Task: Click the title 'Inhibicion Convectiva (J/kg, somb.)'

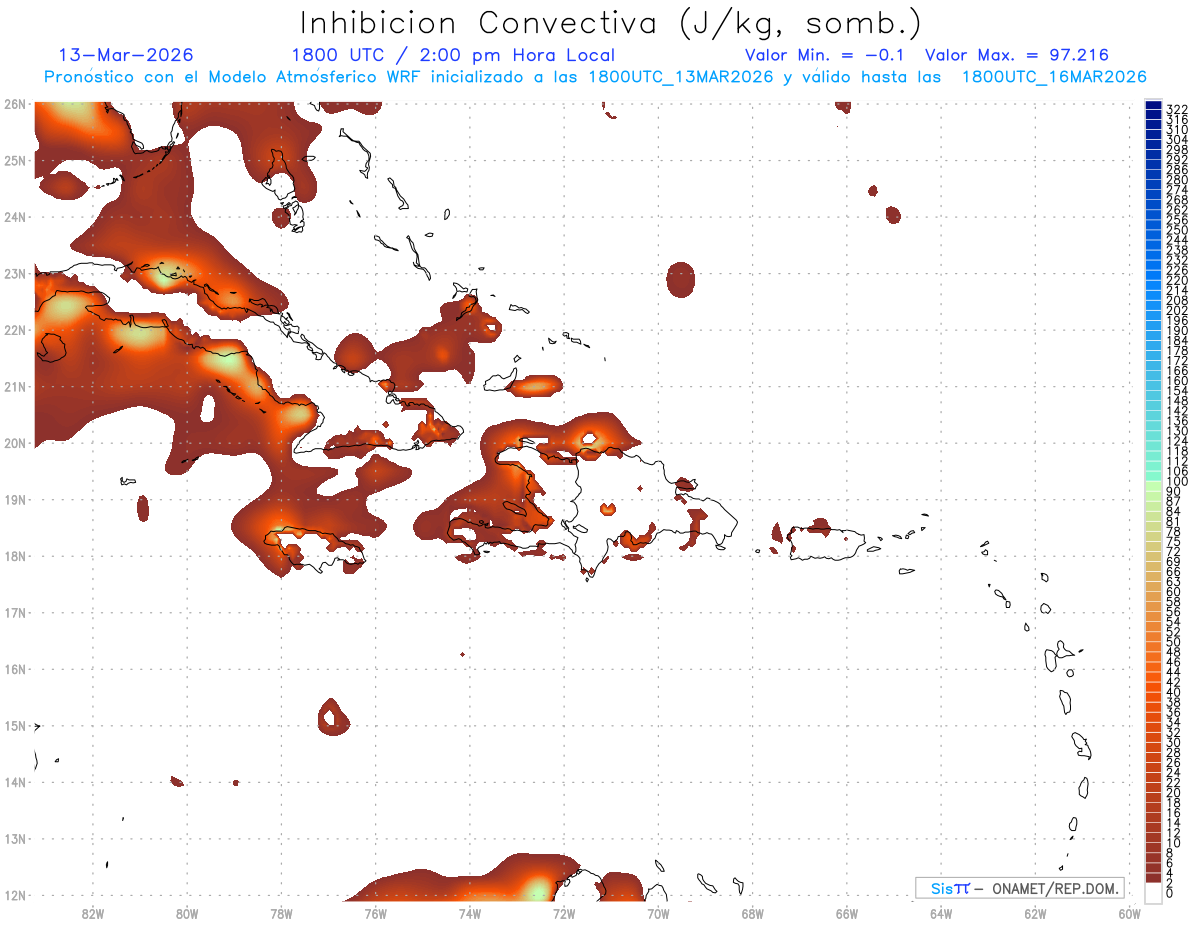Action: pyautogui.click(x=611, y=24)
